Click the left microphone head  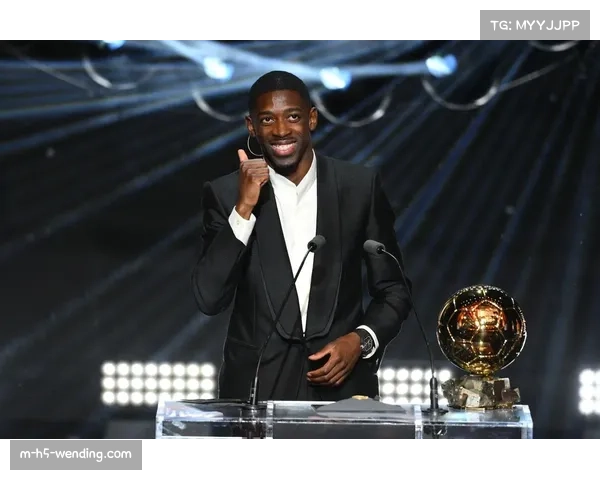[x=316, y=243]
